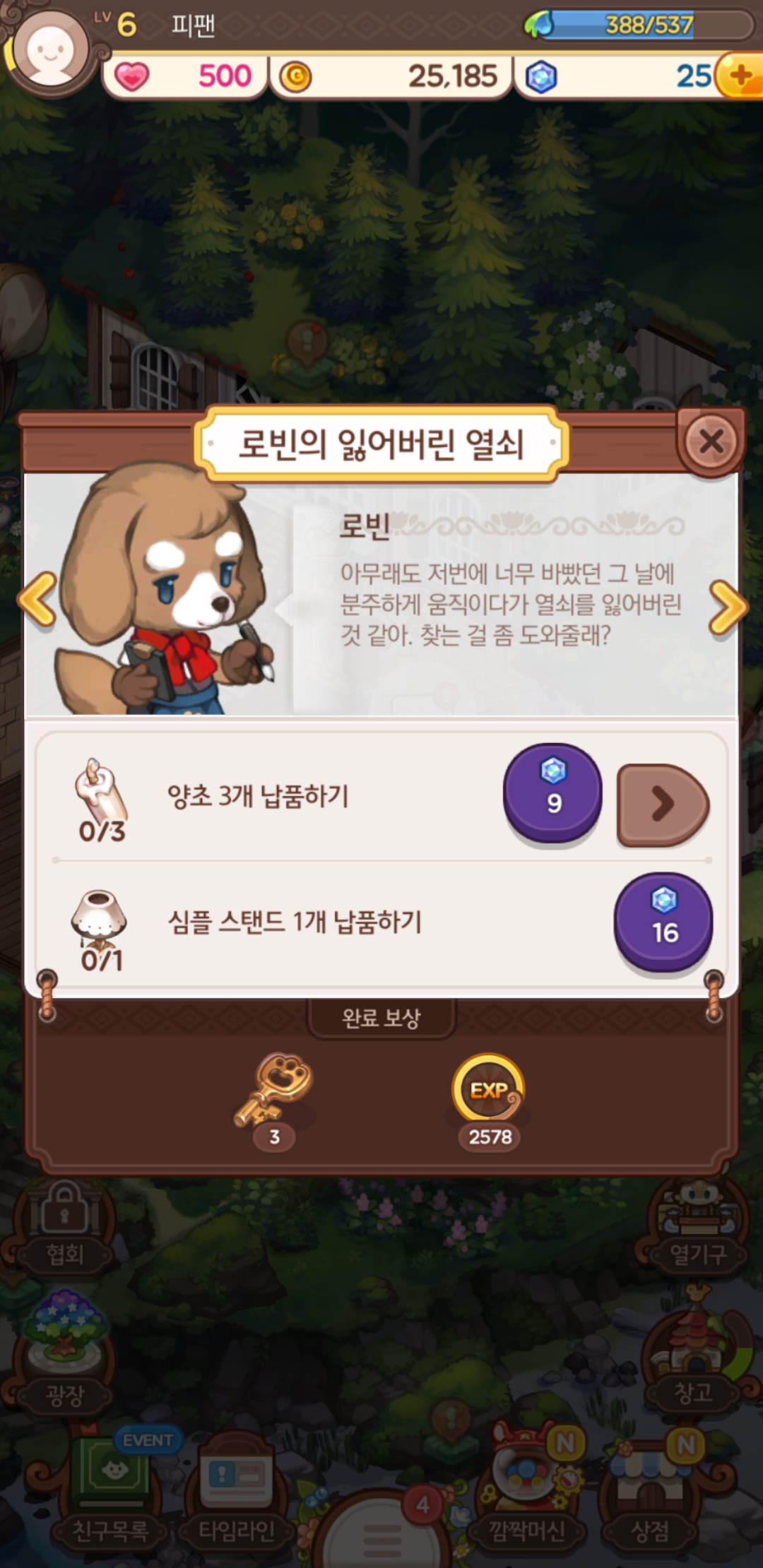Pay 16 gems for simple stand task

click(663, 922)
